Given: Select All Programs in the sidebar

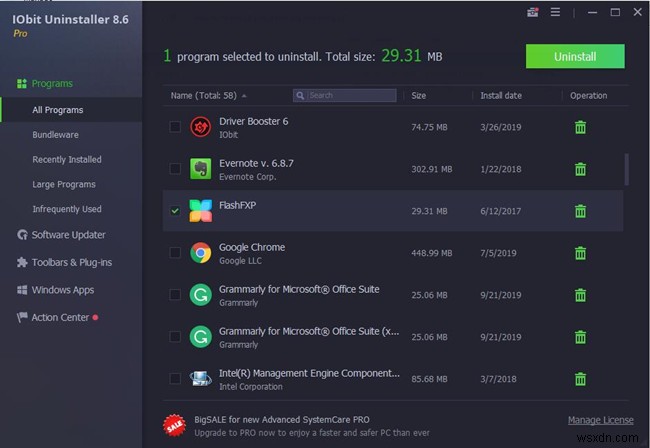Looking at the screenshot, I should pos(71,110).
